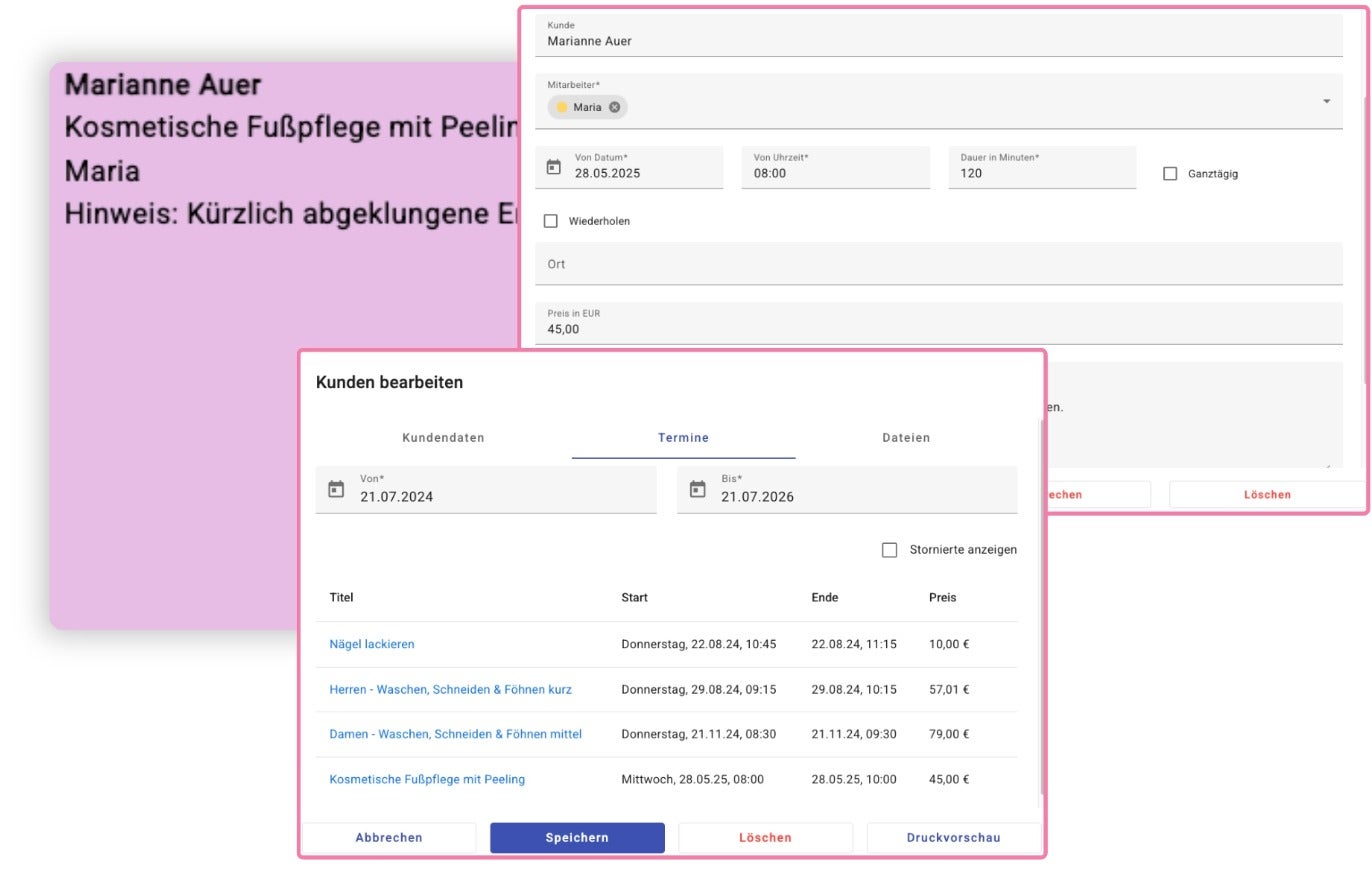Open Kosmetische Fußpflege mit Peeling link
The width and height of the screenshot is (1372, 880).
click(427, 779)
